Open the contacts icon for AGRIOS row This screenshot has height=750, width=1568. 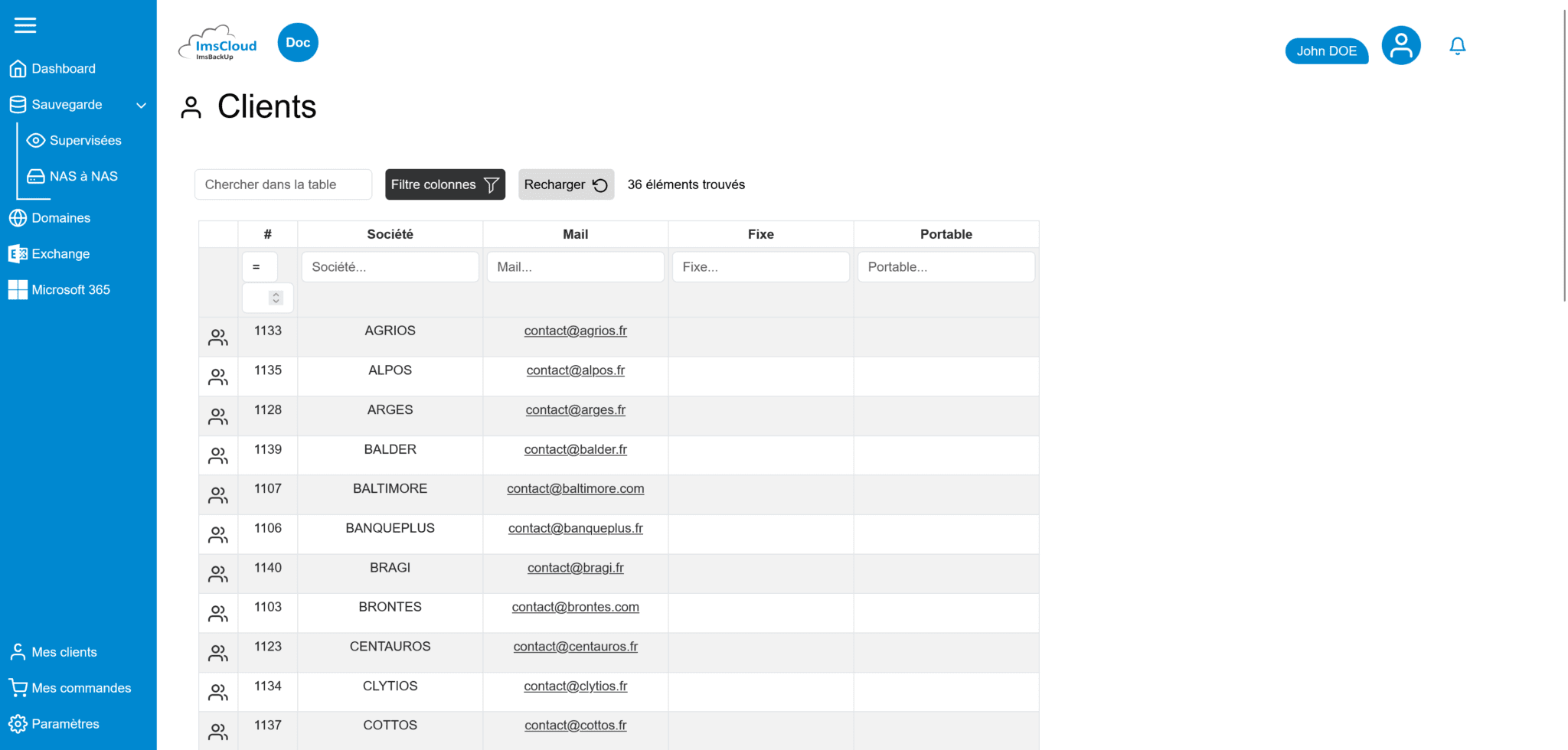(217, 337)
